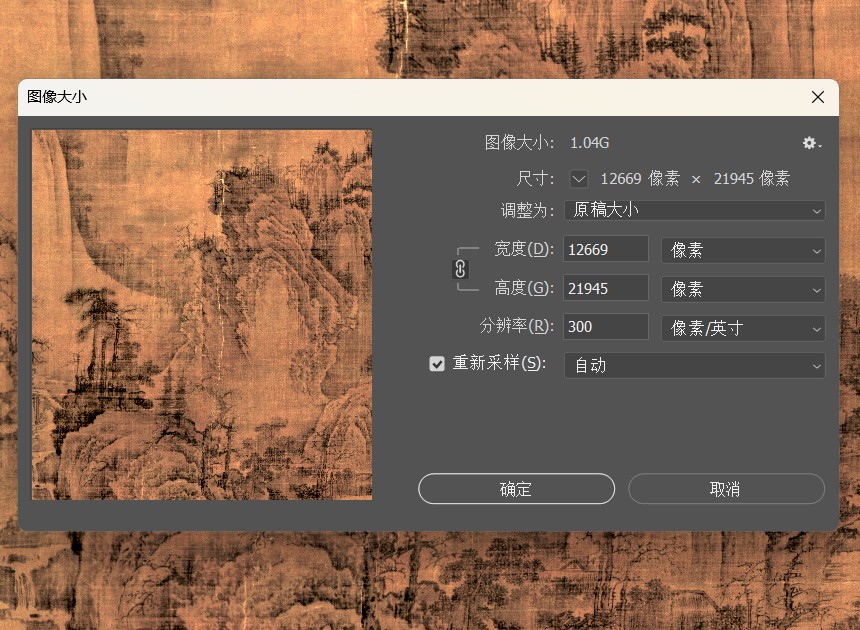Click the image preview thumbnail
The height and width of the screenshot is (630, 860).
coord(202,315)
